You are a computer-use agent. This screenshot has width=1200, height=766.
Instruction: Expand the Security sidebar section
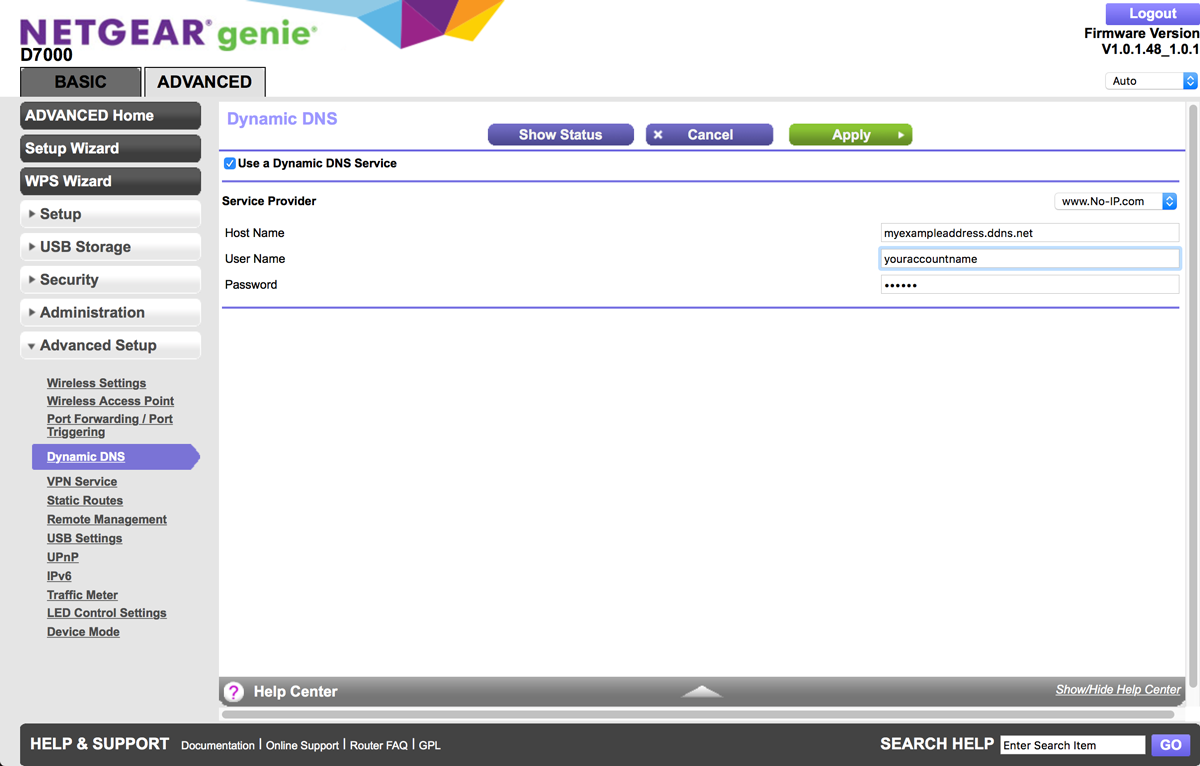[110, 280]
